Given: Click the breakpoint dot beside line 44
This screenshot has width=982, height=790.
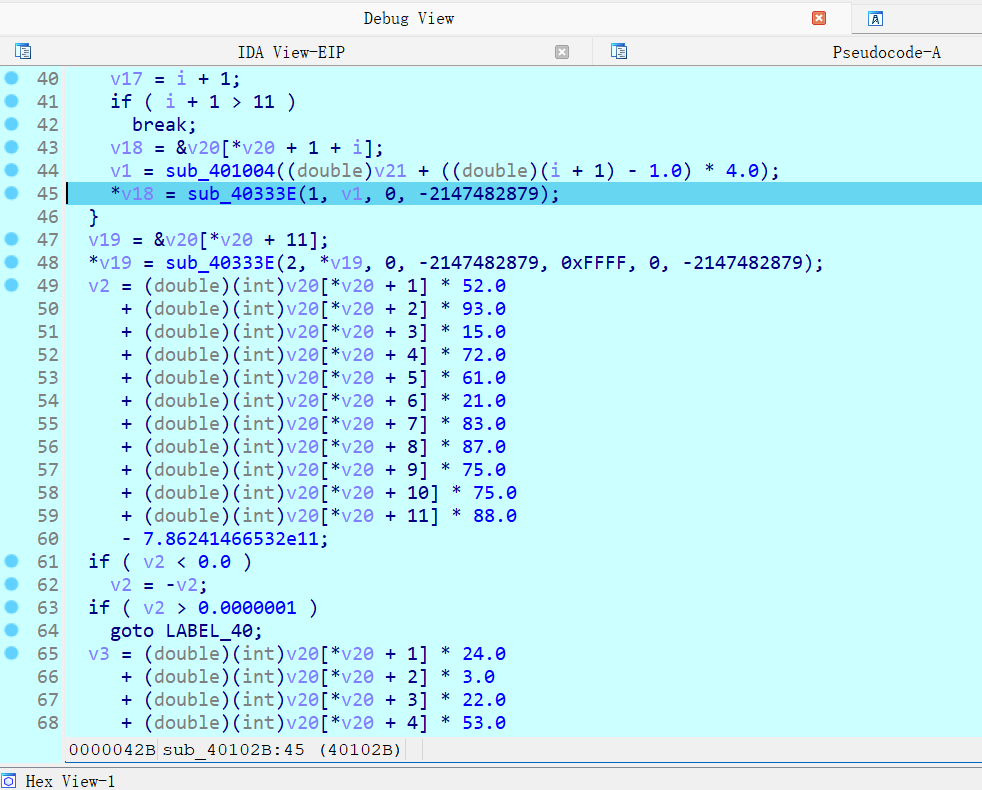Looking at the screenshot, I should click(10, 170).
